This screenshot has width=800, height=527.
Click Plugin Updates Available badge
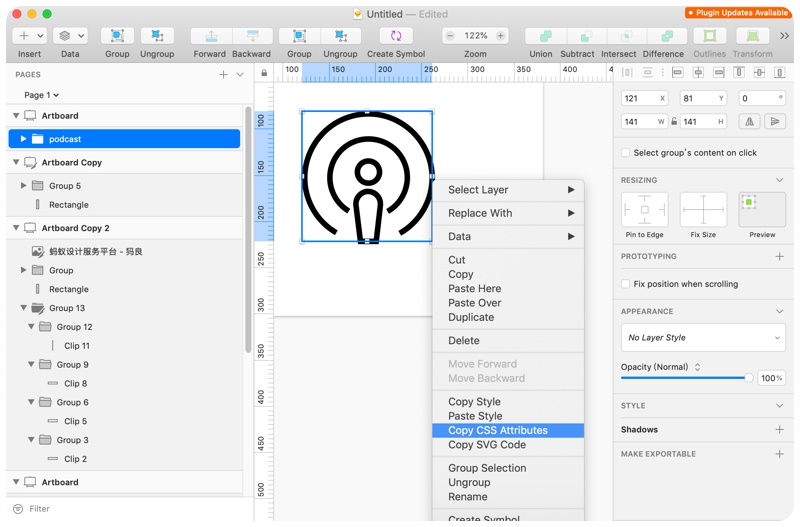(x=738, y=13)
